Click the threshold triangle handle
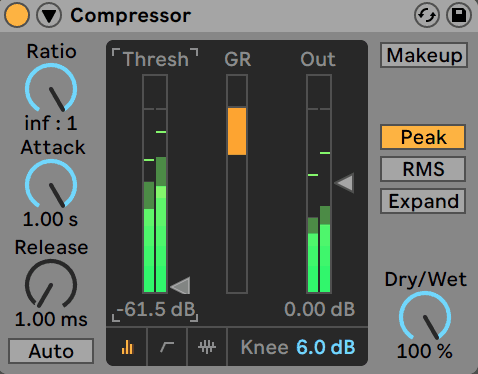The height and width of the screenshot is (374, 478). [180, 285]
